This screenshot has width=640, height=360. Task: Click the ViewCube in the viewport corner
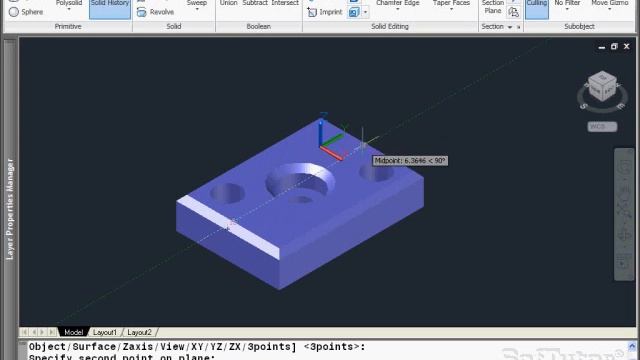coord(602,86)
